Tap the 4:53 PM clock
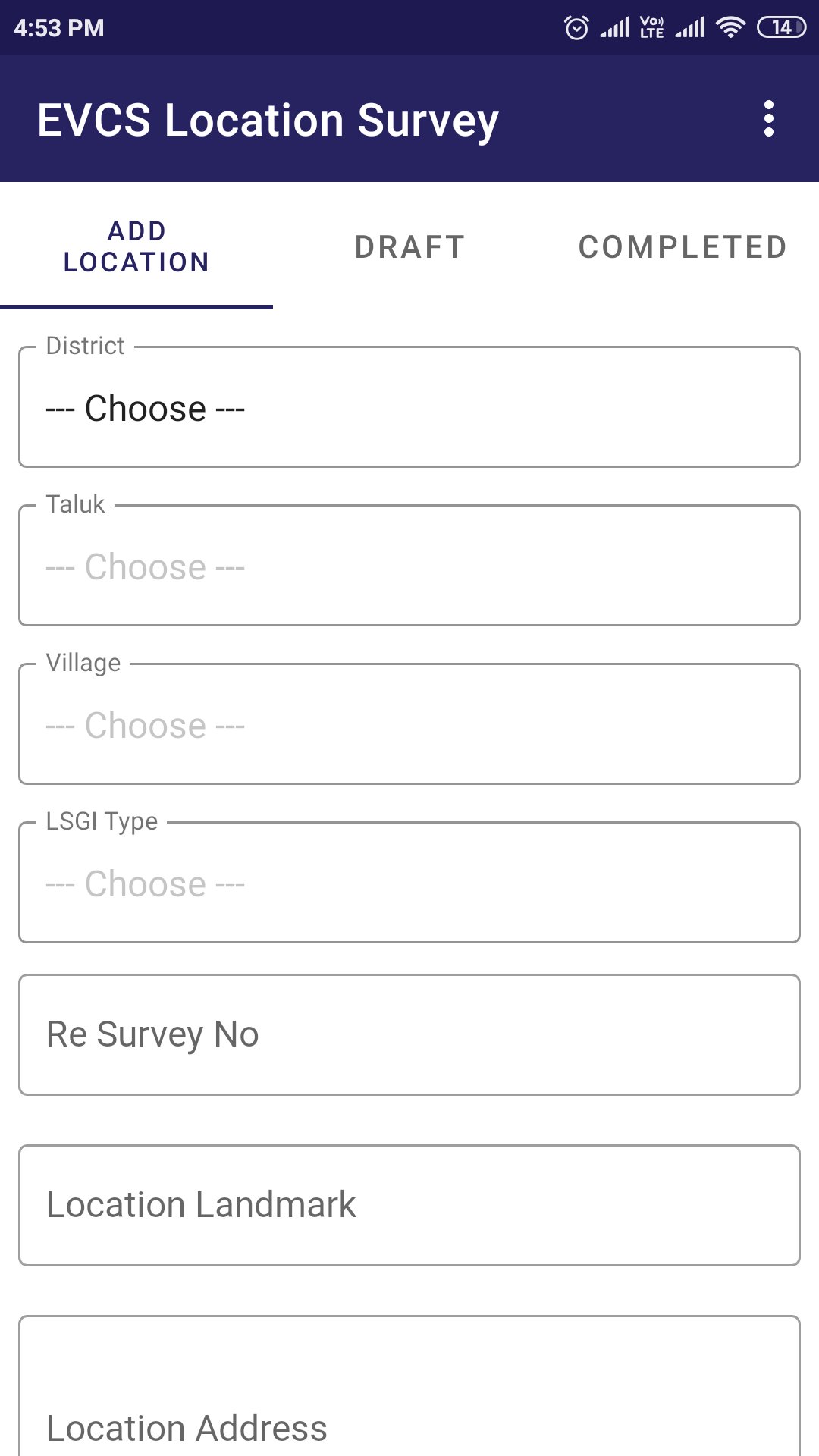 (59, 28)
